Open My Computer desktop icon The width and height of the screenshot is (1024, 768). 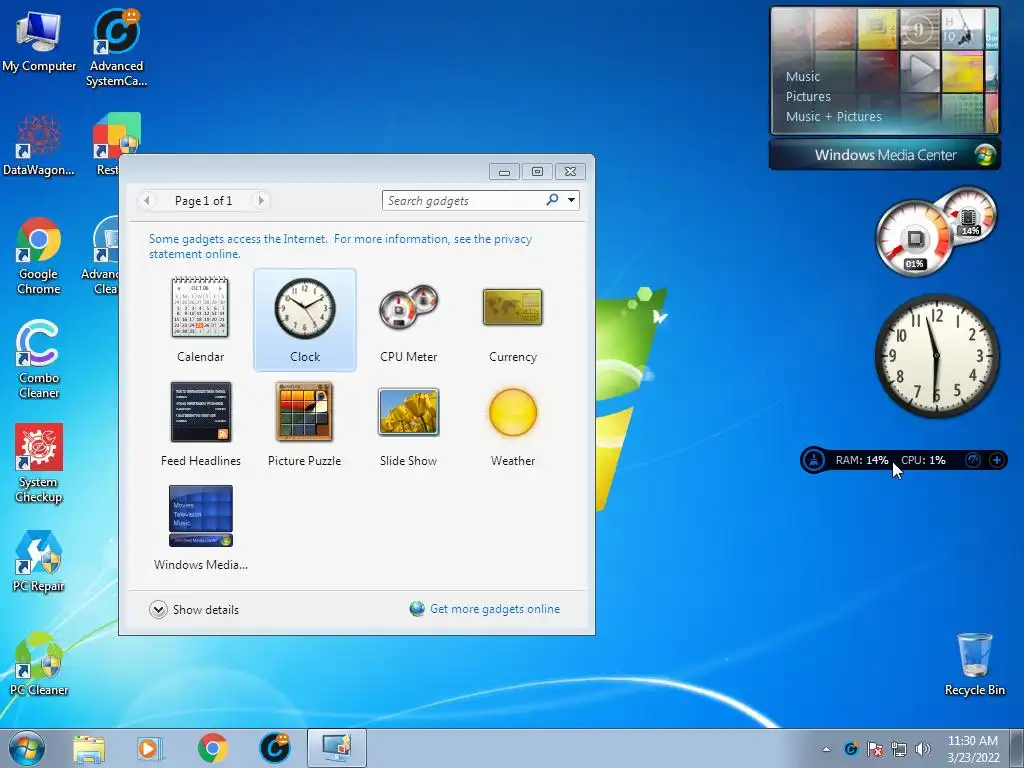(x=39, y=41)
